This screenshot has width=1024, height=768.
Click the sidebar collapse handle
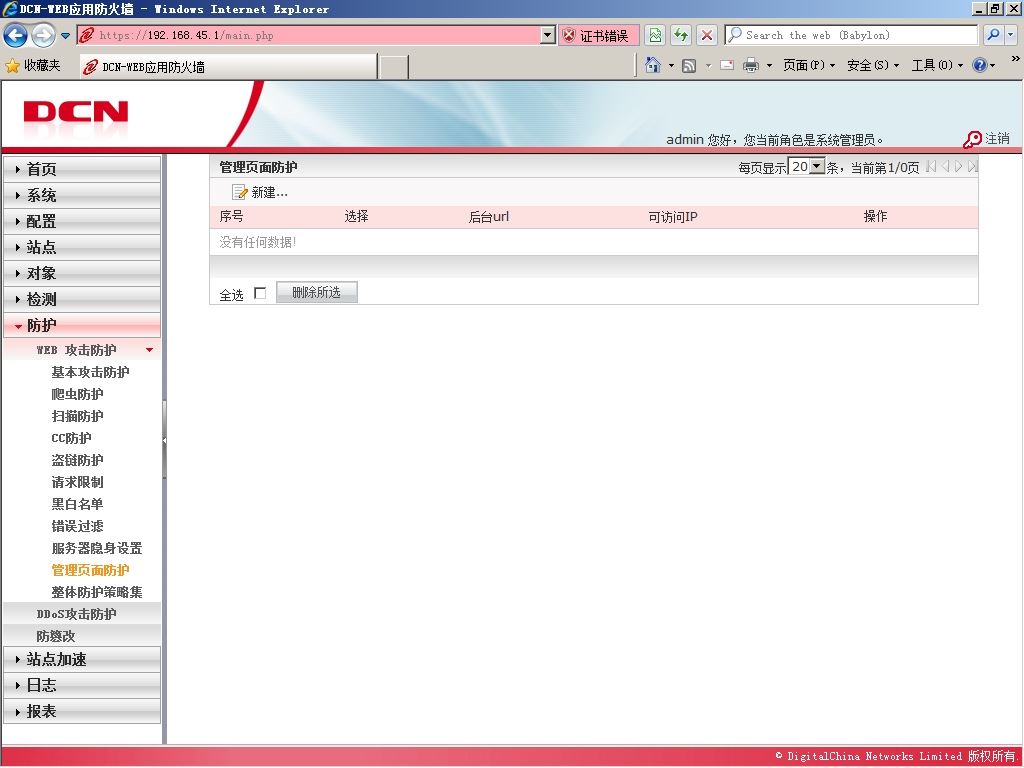[165, 441]
